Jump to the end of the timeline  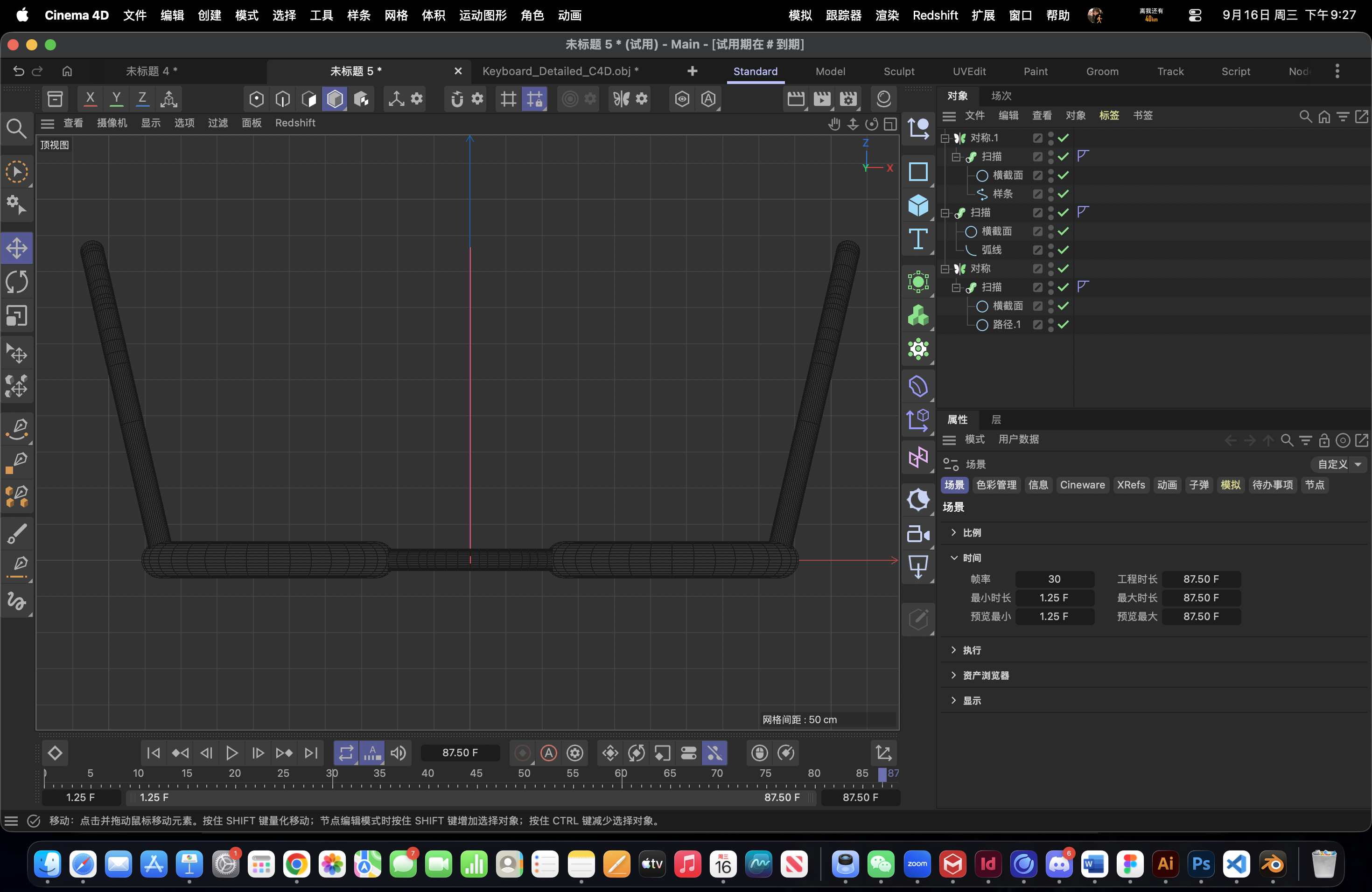click(x=311, y=753)
